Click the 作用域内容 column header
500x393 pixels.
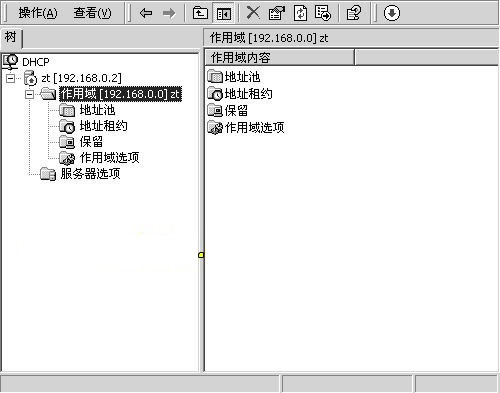(x=279, y=57)
